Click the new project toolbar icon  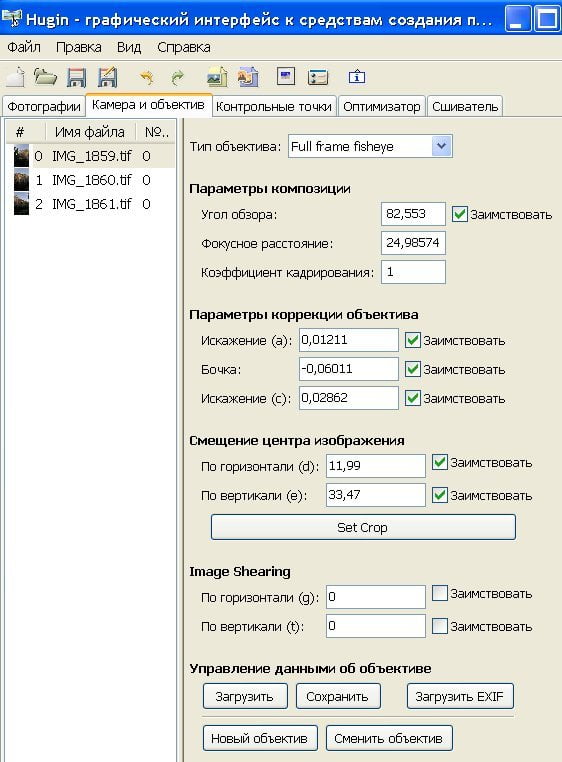16,77
